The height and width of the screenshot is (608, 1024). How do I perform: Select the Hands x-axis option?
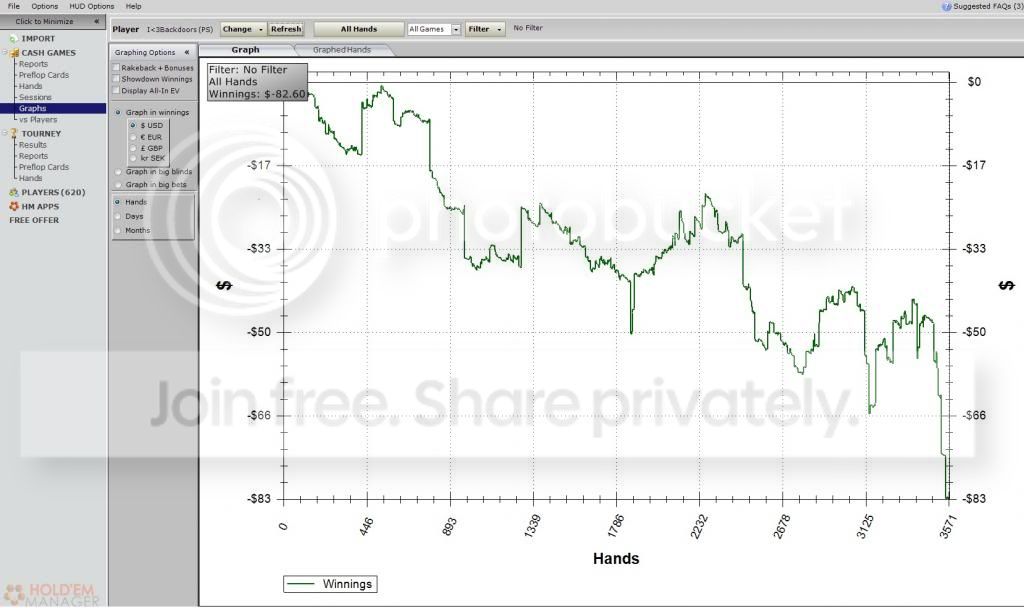(x=118, y=202)
